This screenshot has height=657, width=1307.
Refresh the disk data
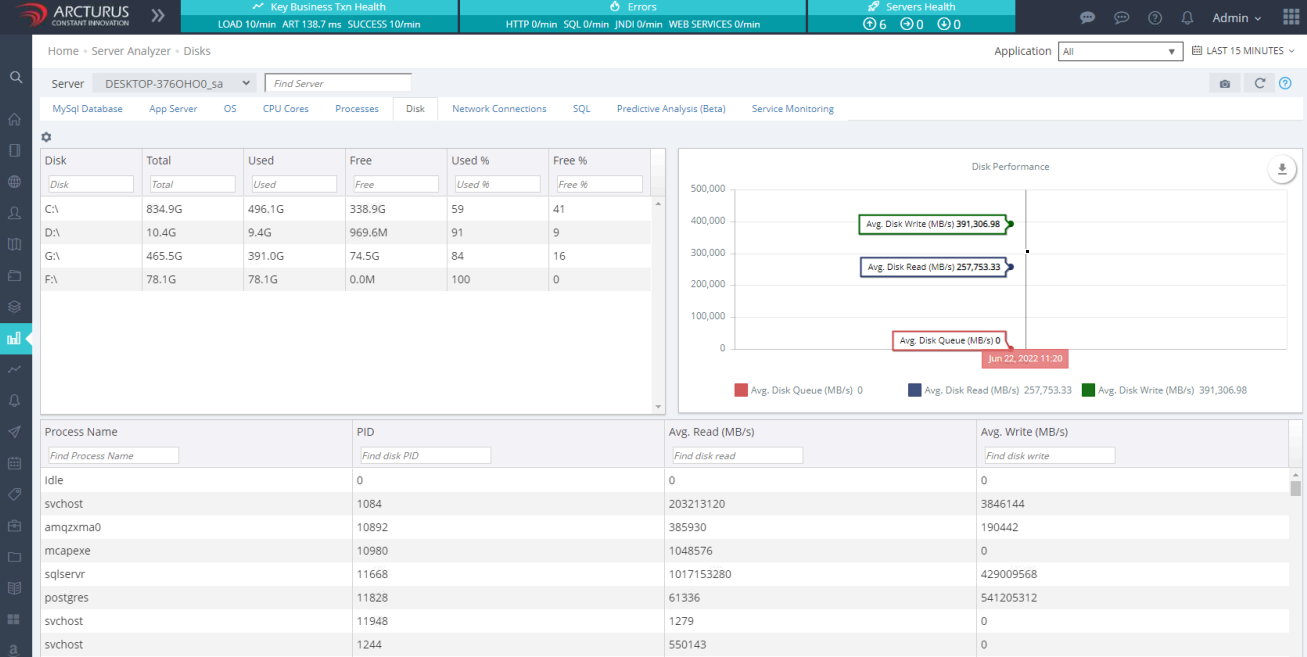coord(1260,84)
